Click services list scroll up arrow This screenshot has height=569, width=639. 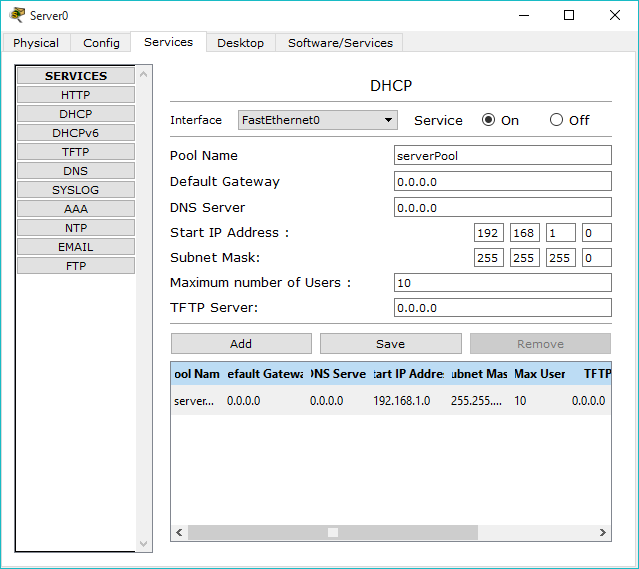point(143,74)
